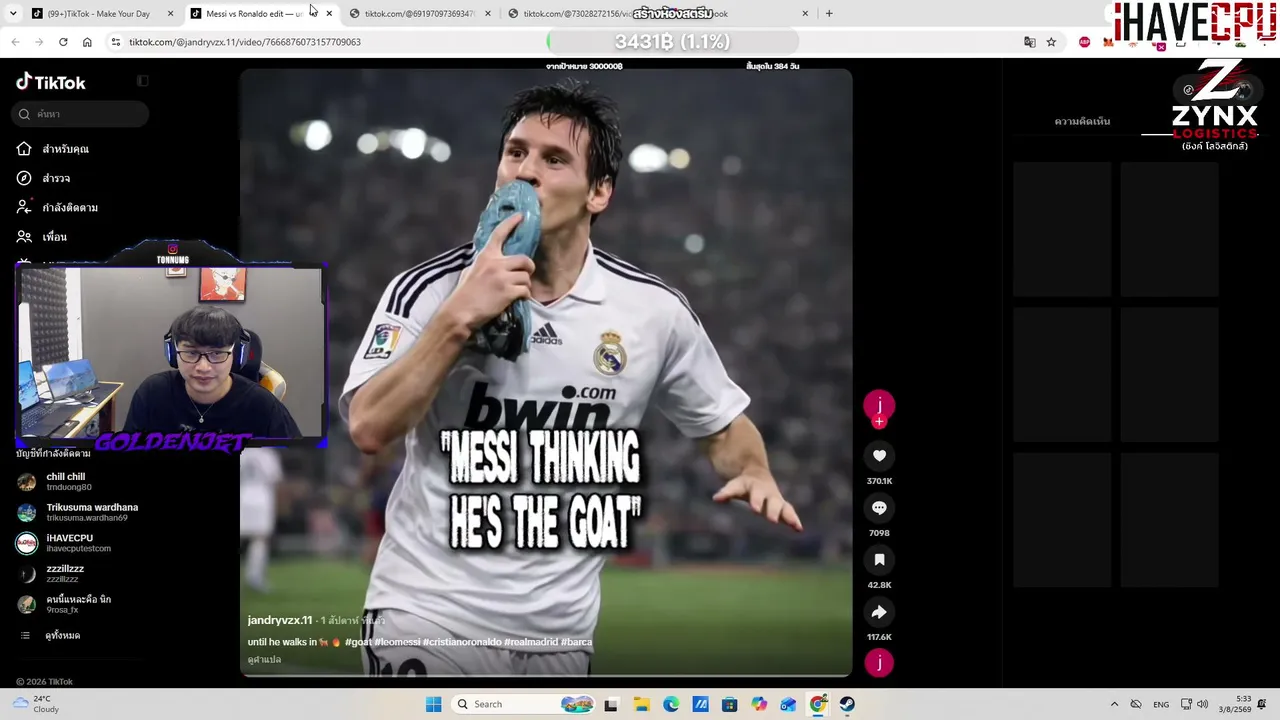This screenshot has width=1280, height=720.
Task: Click the #cristianoronaldo hashtag
Action: point(462,642)
